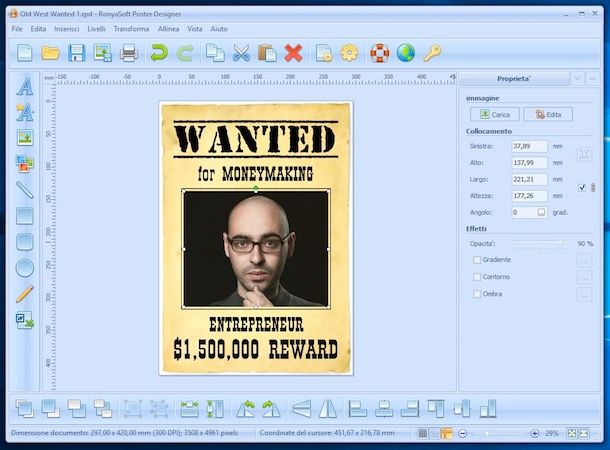The width and height of the screenshot is (610, 450).
Task: Open the File menu
Action: tap(17, 29)
